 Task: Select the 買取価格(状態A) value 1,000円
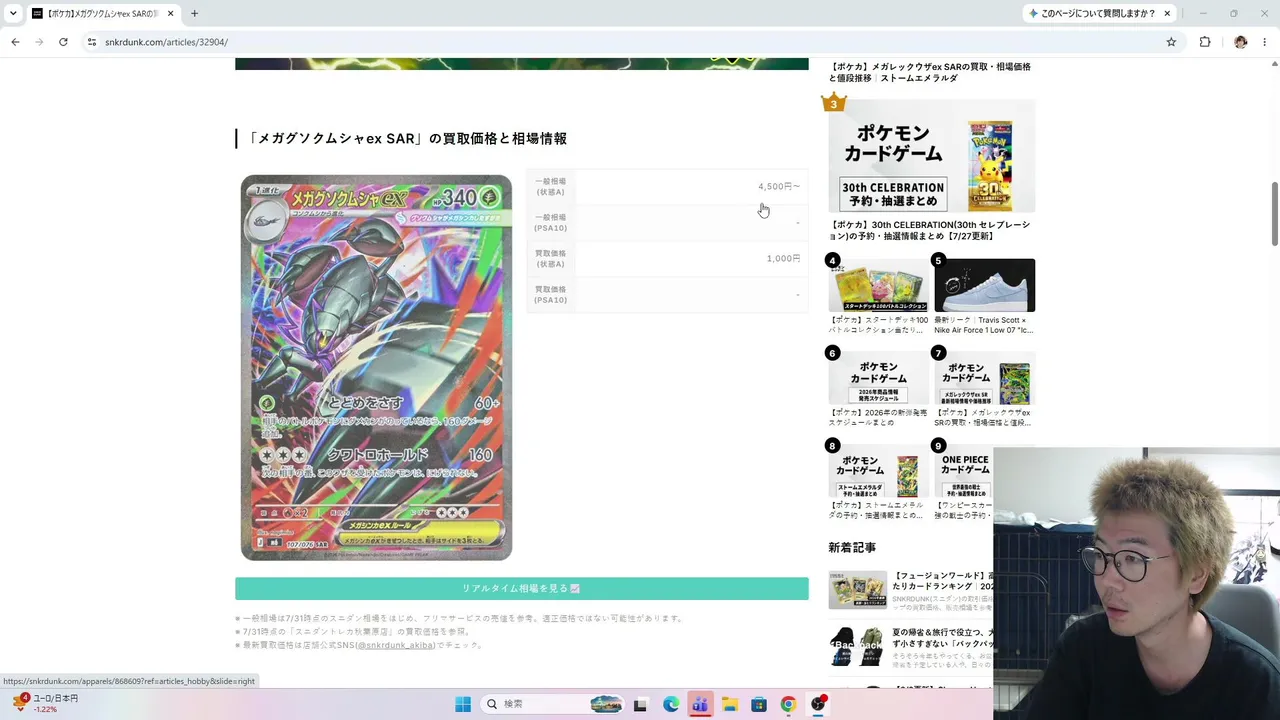pyautogui.click(x=783, y=259)
